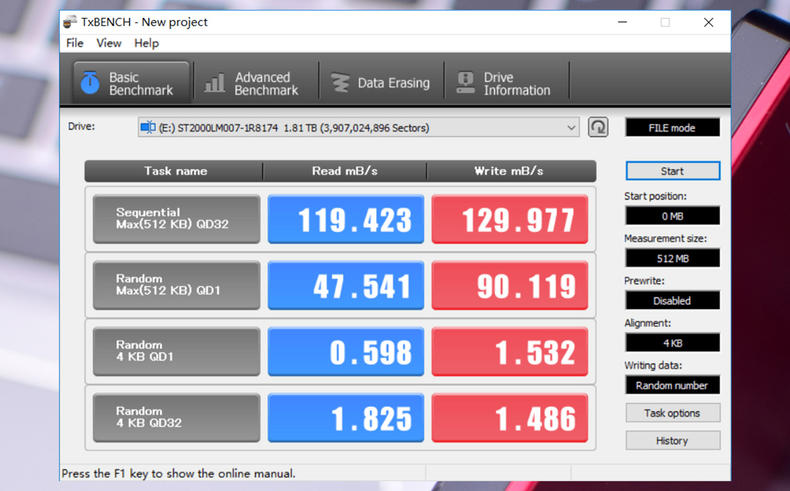Open the File menu
790x491 pixels.
pos(75,43)
